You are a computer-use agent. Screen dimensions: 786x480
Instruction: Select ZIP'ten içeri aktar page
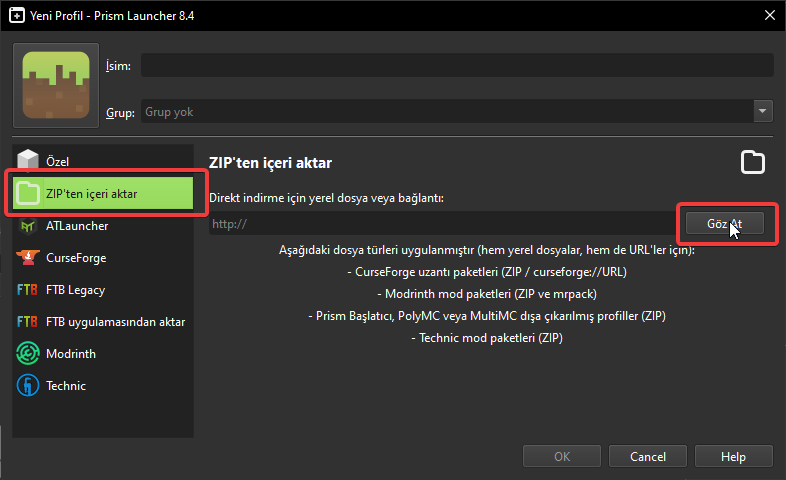point(103,193)
